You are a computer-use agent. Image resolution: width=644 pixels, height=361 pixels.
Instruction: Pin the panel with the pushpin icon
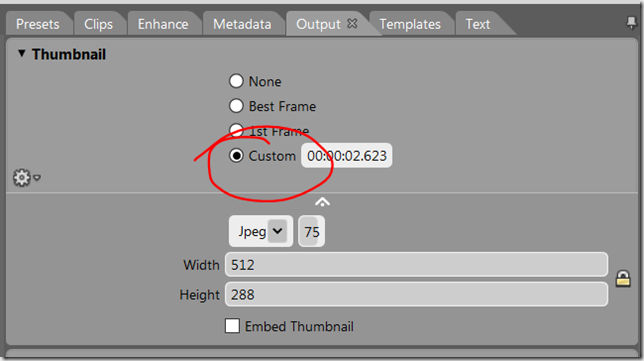point(631,23)
